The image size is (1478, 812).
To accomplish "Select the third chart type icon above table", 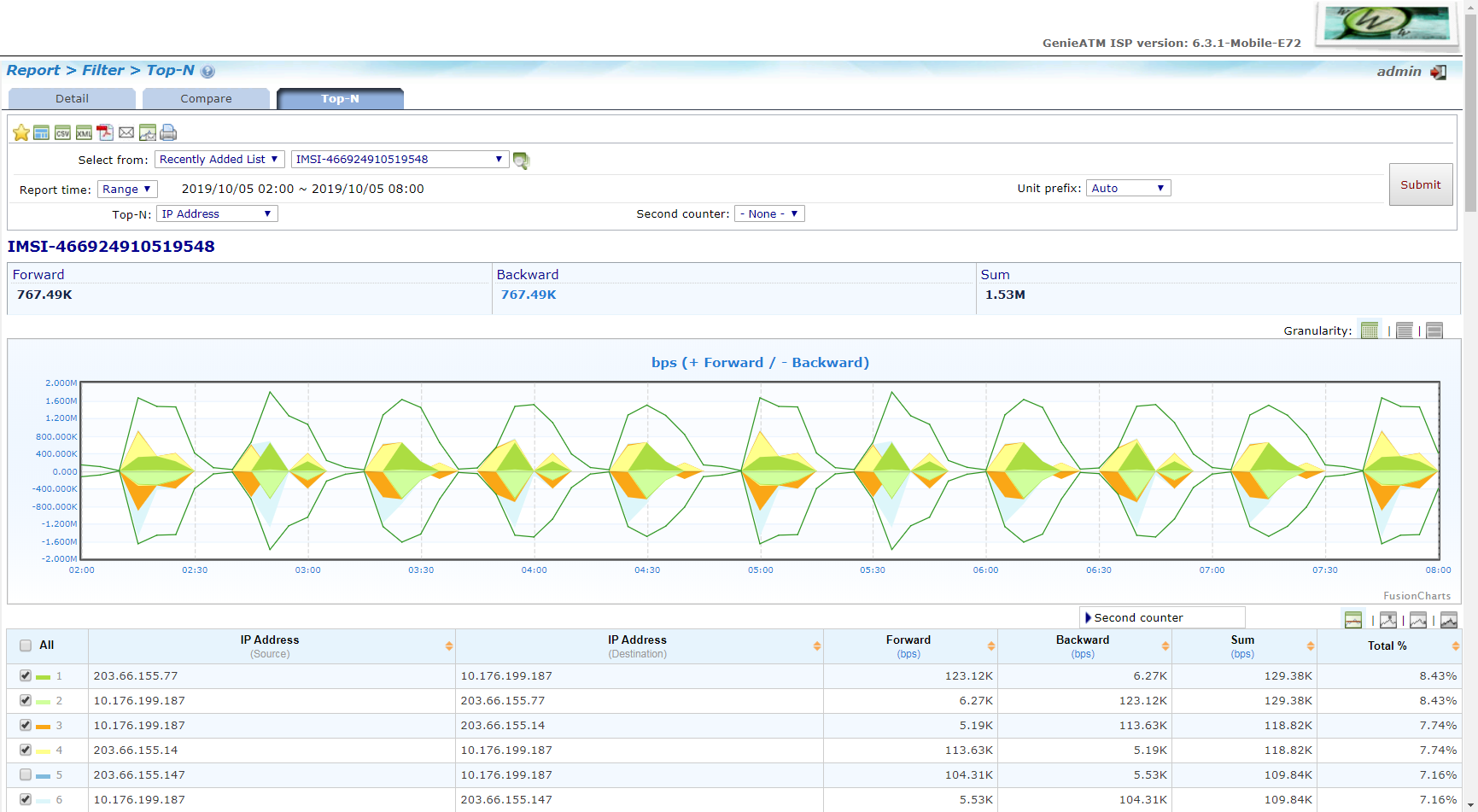I will pos(1418,621).
